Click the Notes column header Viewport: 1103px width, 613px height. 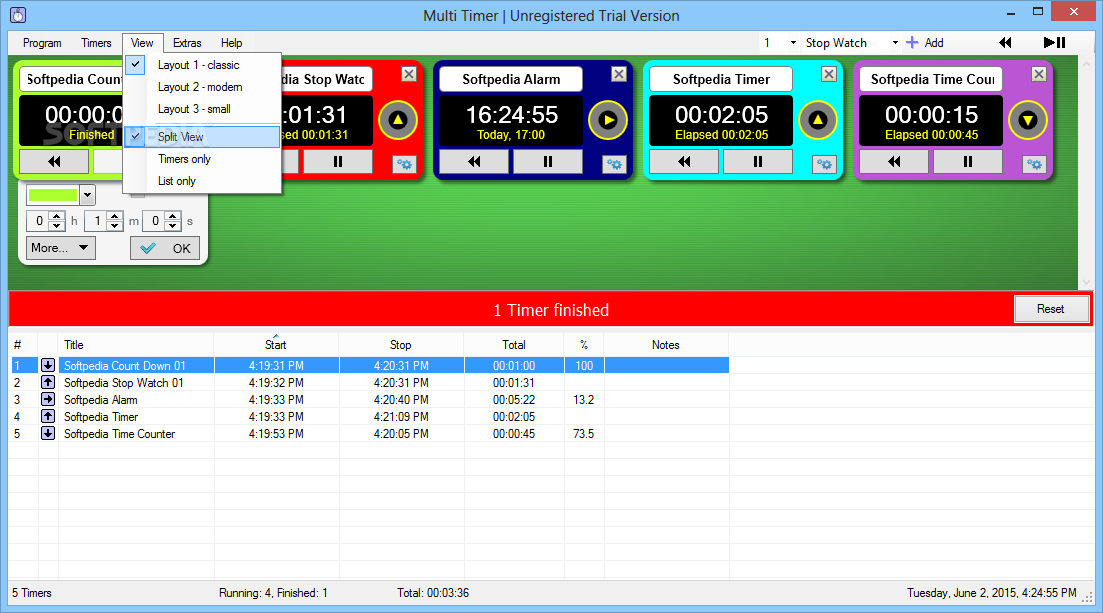pyautogui.click(x=665, y=345)
